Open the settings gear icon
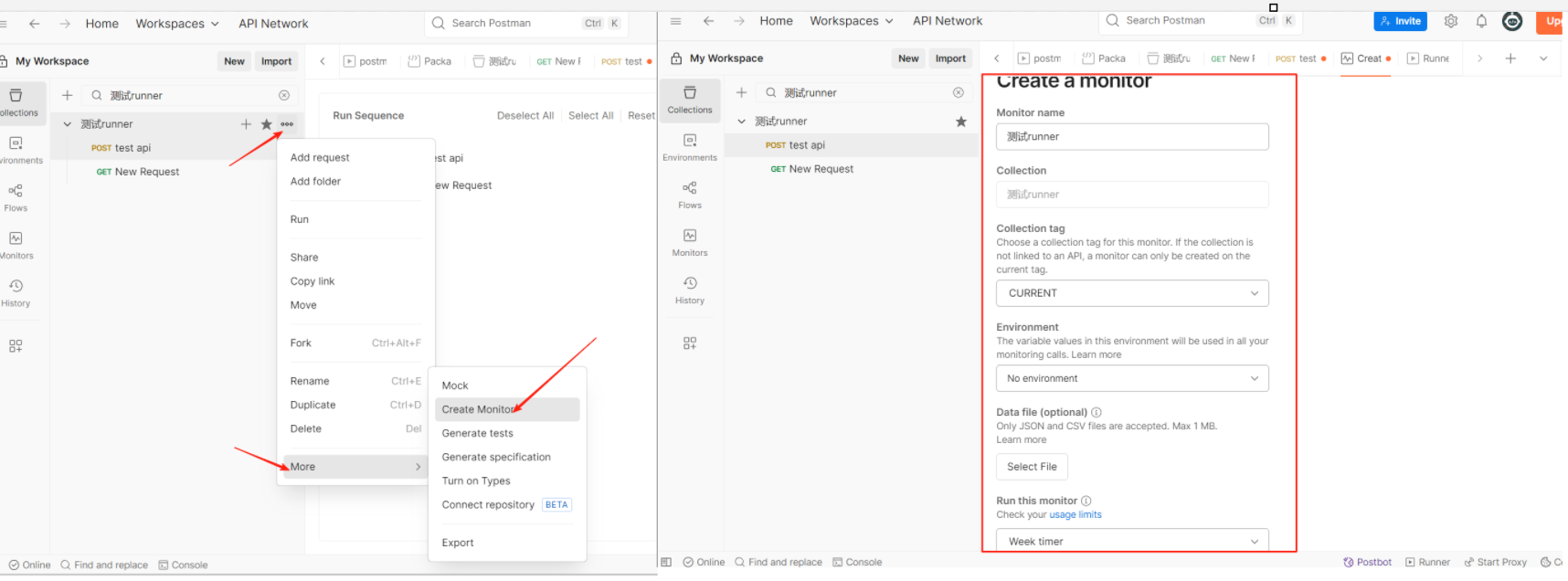The image size is (1568, 581). coord(1451,21)
